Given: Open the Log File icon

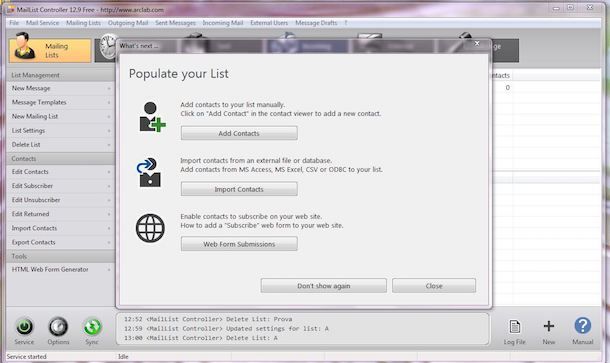Looking at the screenshot, I should click(x=514, y=326).
